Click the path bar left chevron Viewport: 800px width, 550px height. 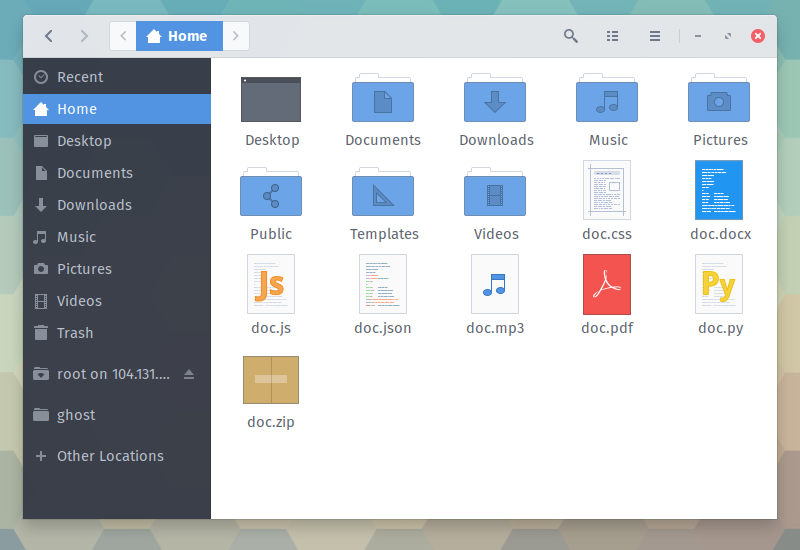[123, 36]
